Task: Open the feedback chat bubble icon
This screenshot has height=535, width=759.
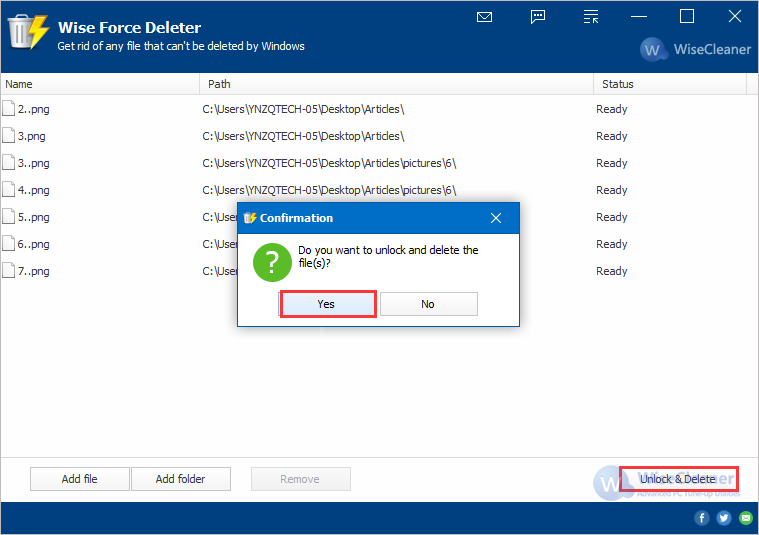Action: (538, 17)
